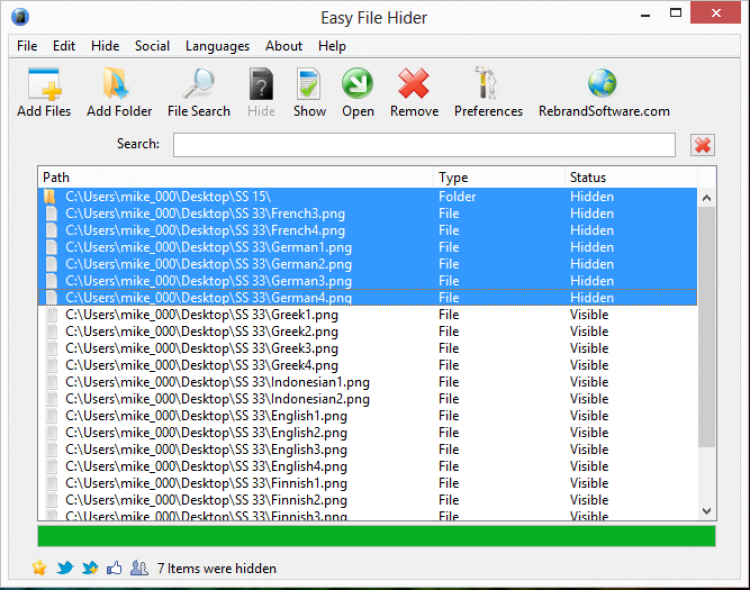
Task: Open the File Search magnifier tool
Action: pos(199,84)
